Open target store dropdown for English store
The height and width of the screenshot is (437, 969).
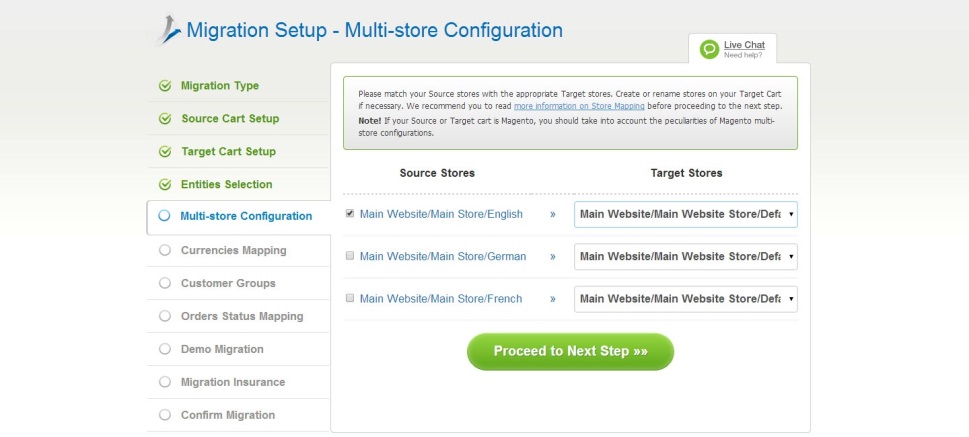point(685,214)
